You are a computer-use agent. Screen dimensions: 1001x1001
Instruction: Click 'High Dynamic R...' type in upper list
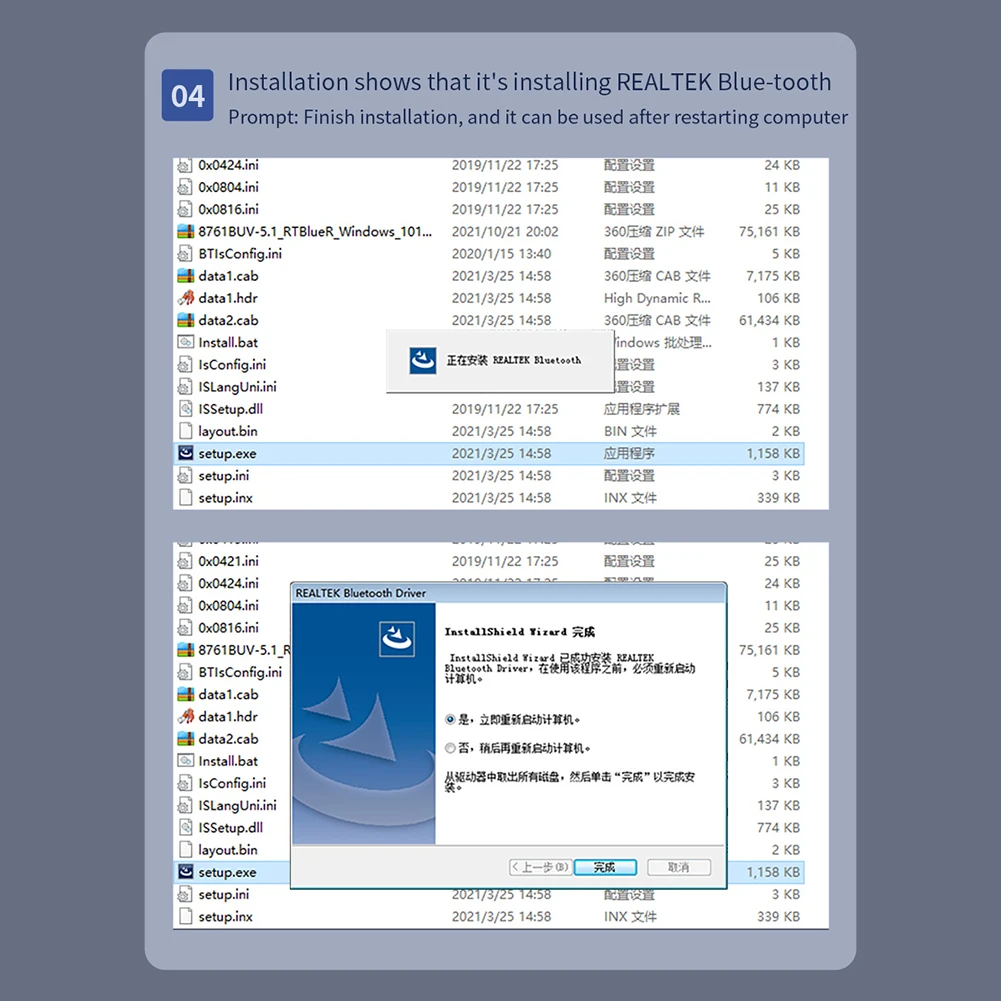658,298
